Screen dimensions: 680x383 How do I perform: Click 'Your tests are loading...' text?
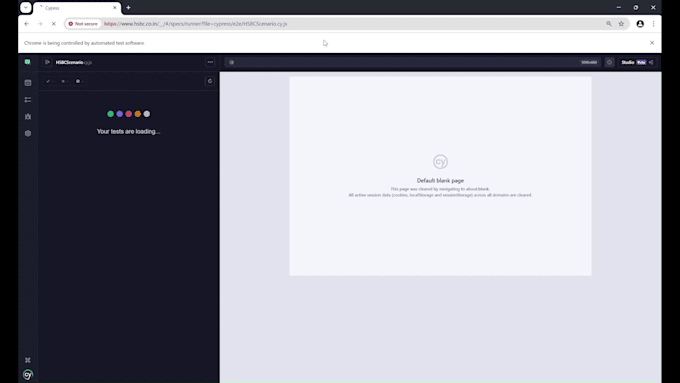[128, 131]
